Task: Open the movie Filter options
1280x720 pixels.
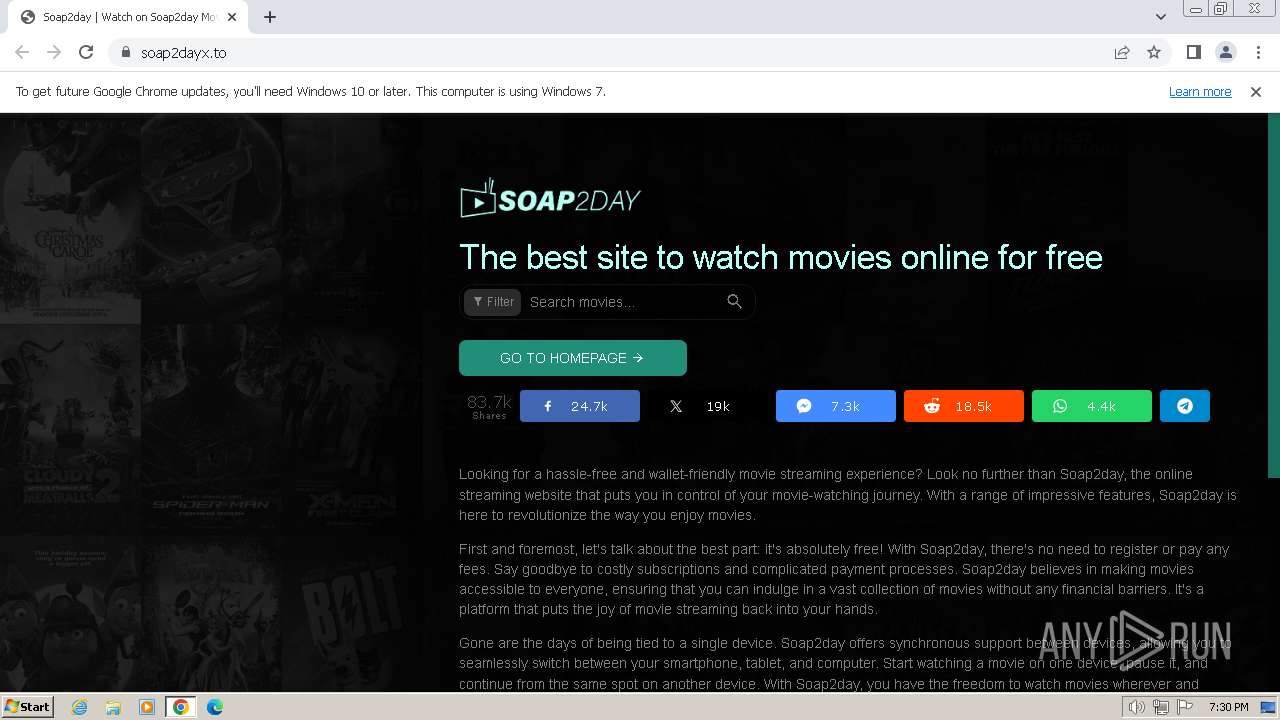Action: coord(494,302)
